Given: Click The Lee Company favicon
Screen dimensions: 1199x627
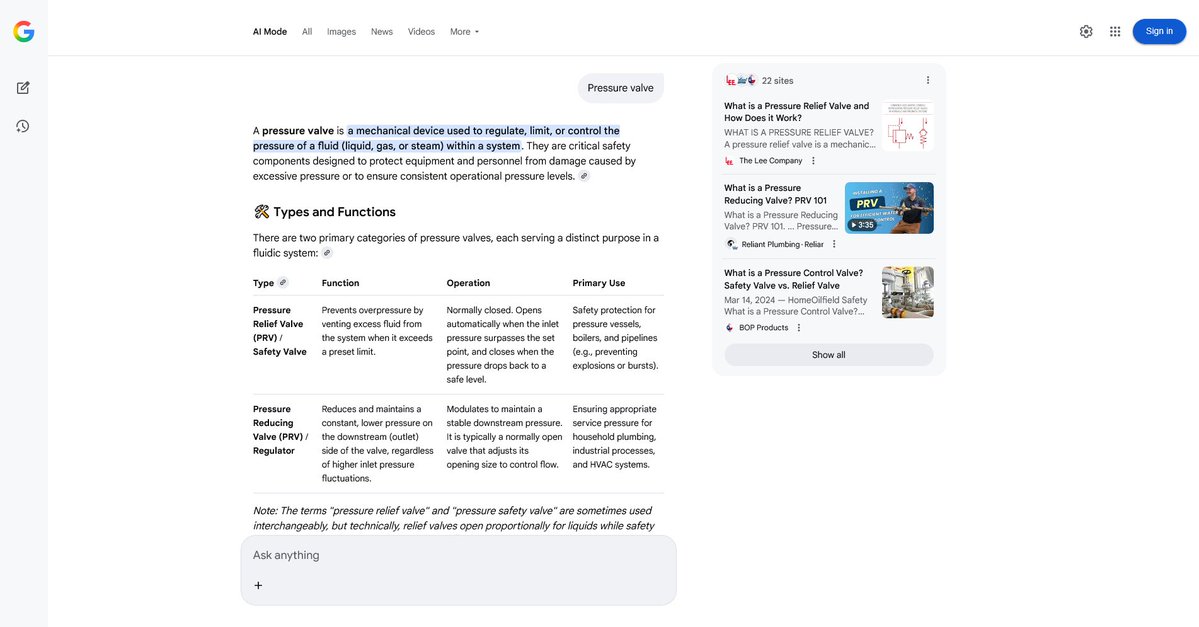Looking at the screenshot, I should (x=729, y=161).
